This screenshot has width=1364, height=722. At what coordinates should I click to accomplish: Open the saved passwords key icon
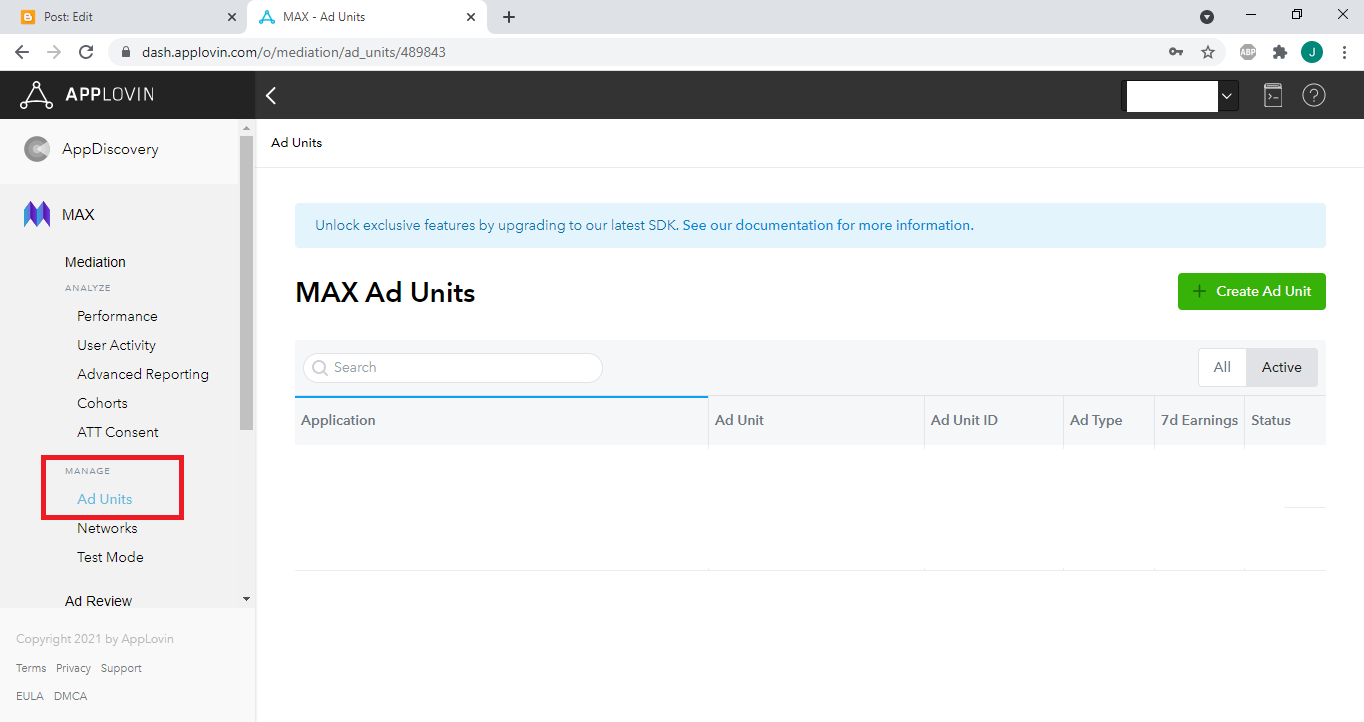coord(1176,52)
